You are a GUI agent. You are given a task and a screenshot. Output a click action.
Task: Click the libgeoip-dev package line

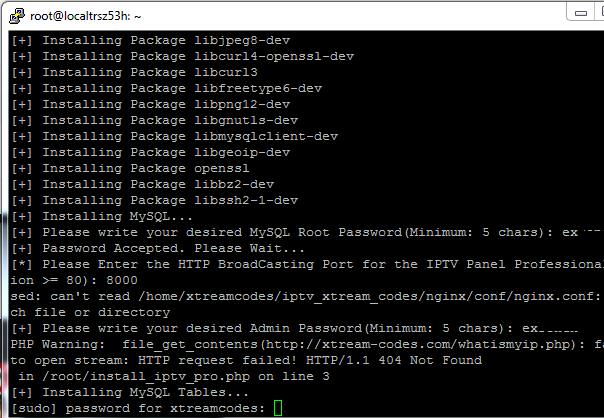[151, 153]
